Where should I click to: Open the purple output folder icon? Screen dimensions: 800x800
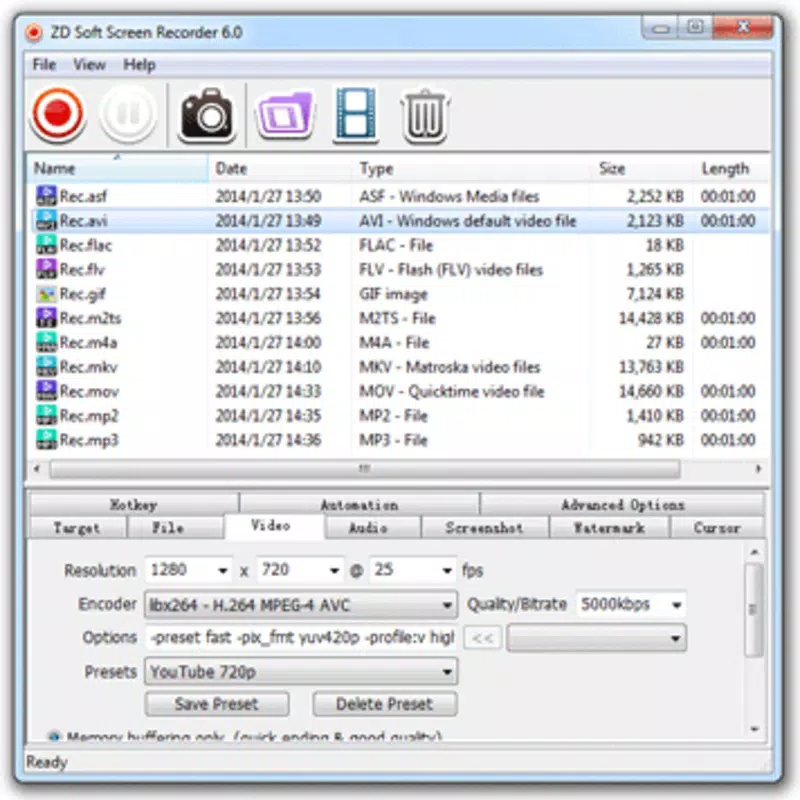pyautogui.click(x=286, y=115)
